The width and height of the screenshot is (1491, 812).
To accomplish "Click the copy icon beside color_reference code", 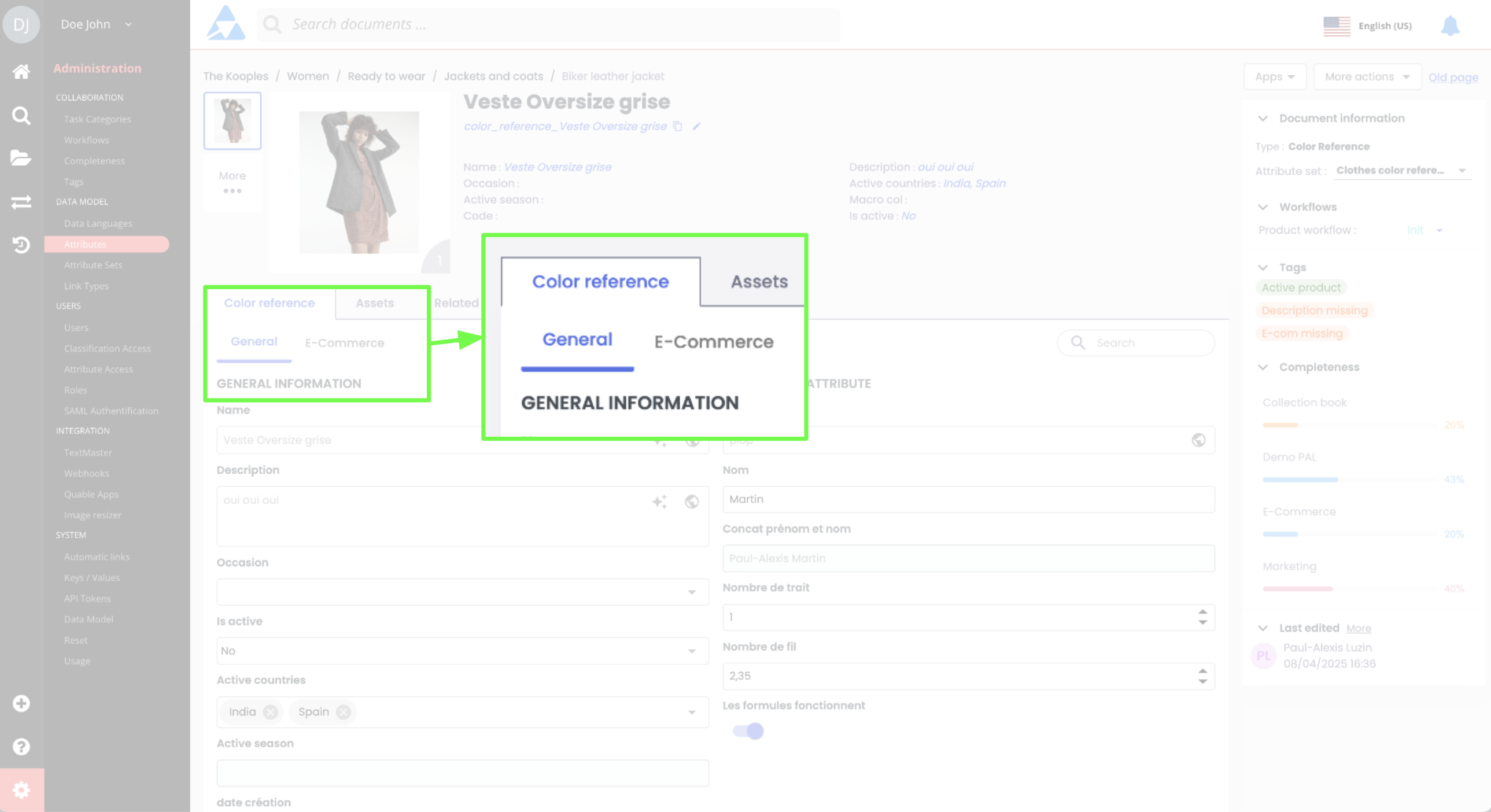I will click(x=678, y=126).
